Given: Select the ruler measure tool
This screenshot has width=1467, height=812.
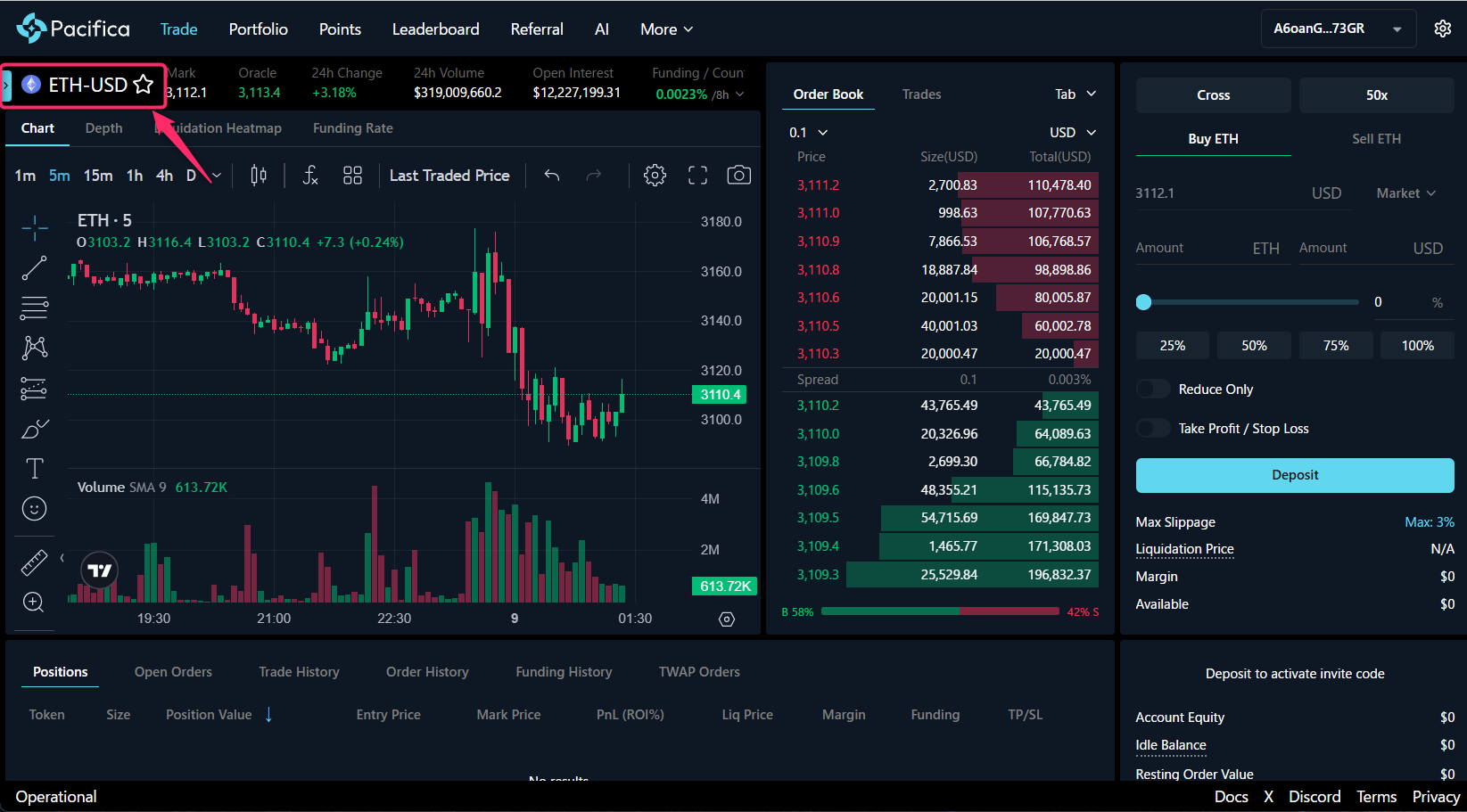Looking at the screenshot, I should tap(34, 562).
